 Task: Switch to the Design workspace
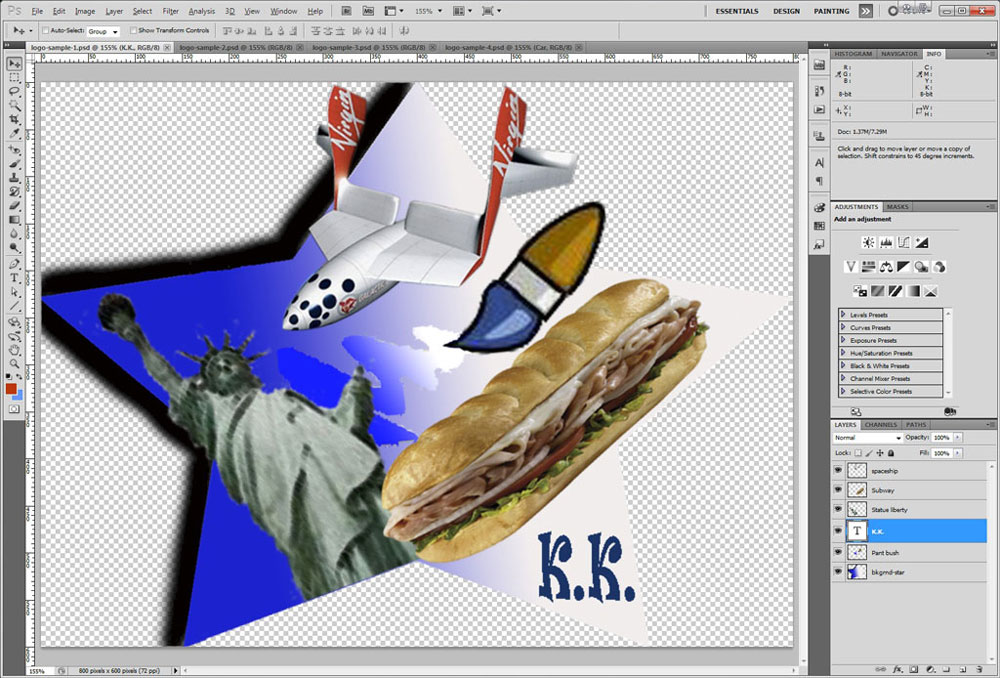786,11
